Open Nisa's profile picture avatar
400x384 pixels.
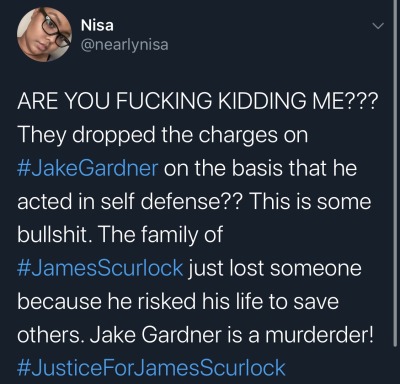pyautogui.click(x=44, y=34)
